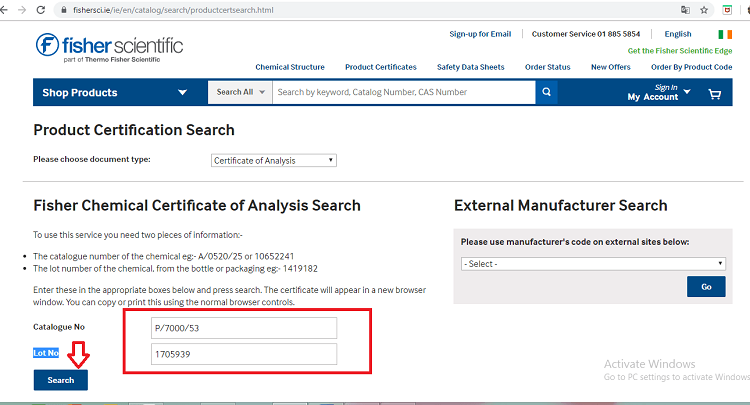Click the magnifier search icon button

pyautogui.click(x=546, y=92)
